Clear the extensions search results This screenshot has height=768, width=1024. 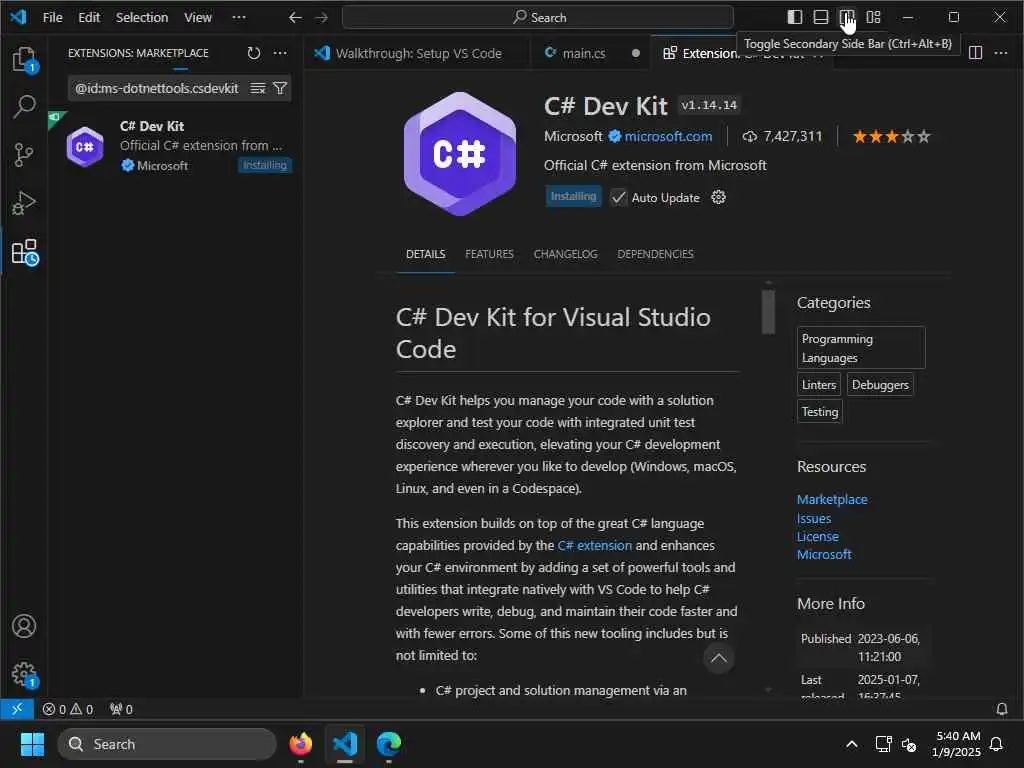[x=258, y=88]
